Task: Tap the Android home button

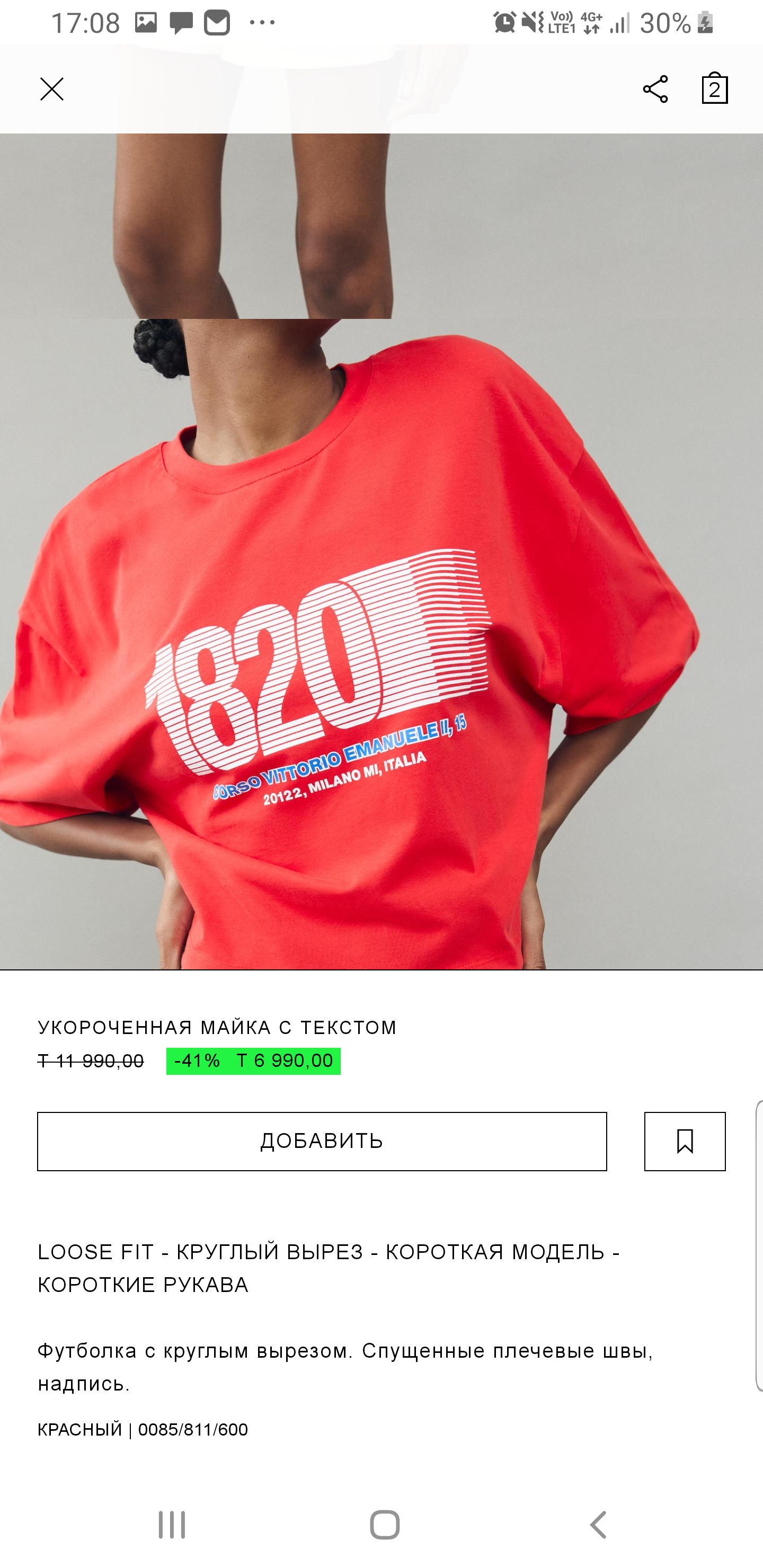Action: pos(385,1525)
